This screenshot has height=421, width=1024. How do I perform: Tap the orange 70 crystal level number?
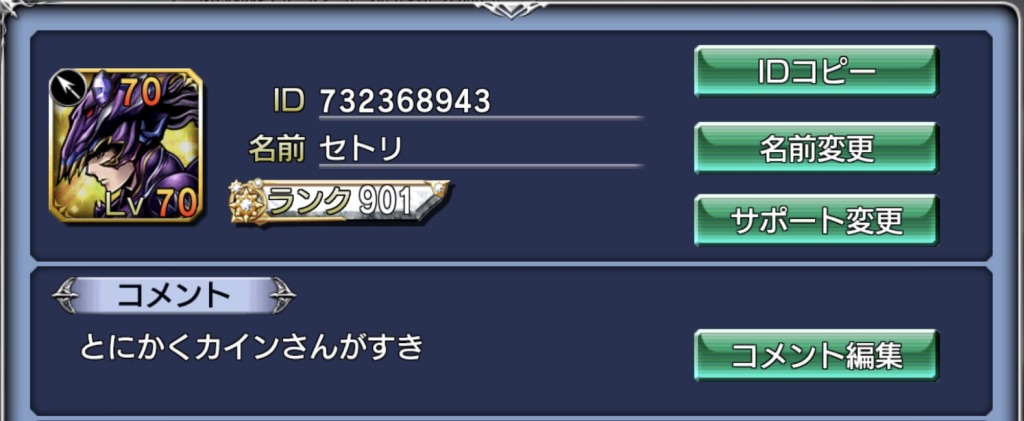tap(140, 95)
